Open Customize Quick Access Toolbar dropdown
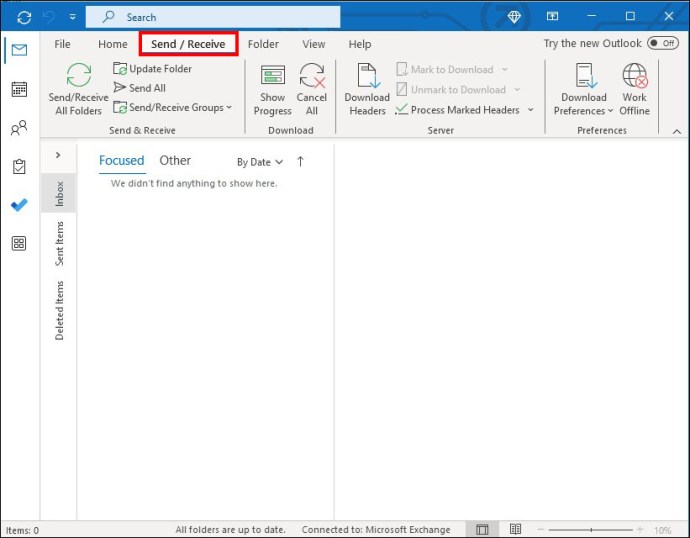The height and width of the screenshot is (538, 690). [73, 17]
